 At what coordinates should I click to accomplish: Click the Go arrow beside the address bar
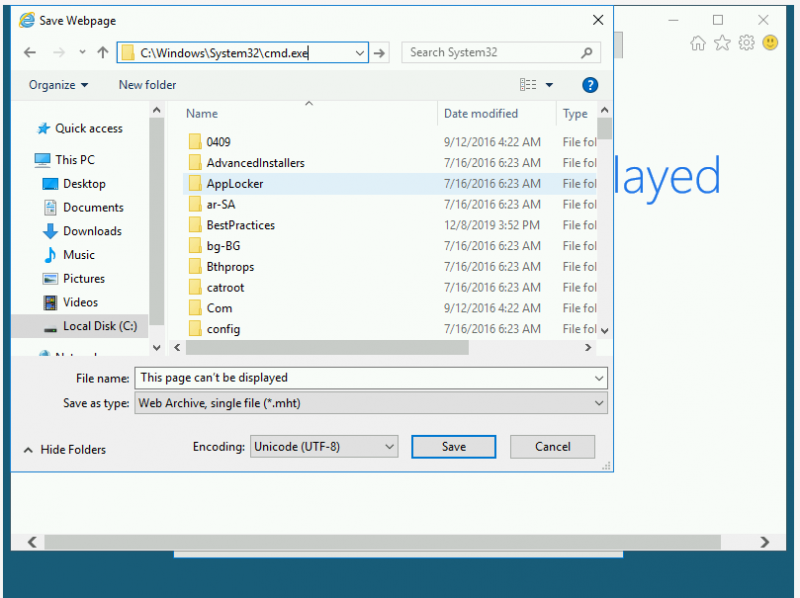click(380, 52)
